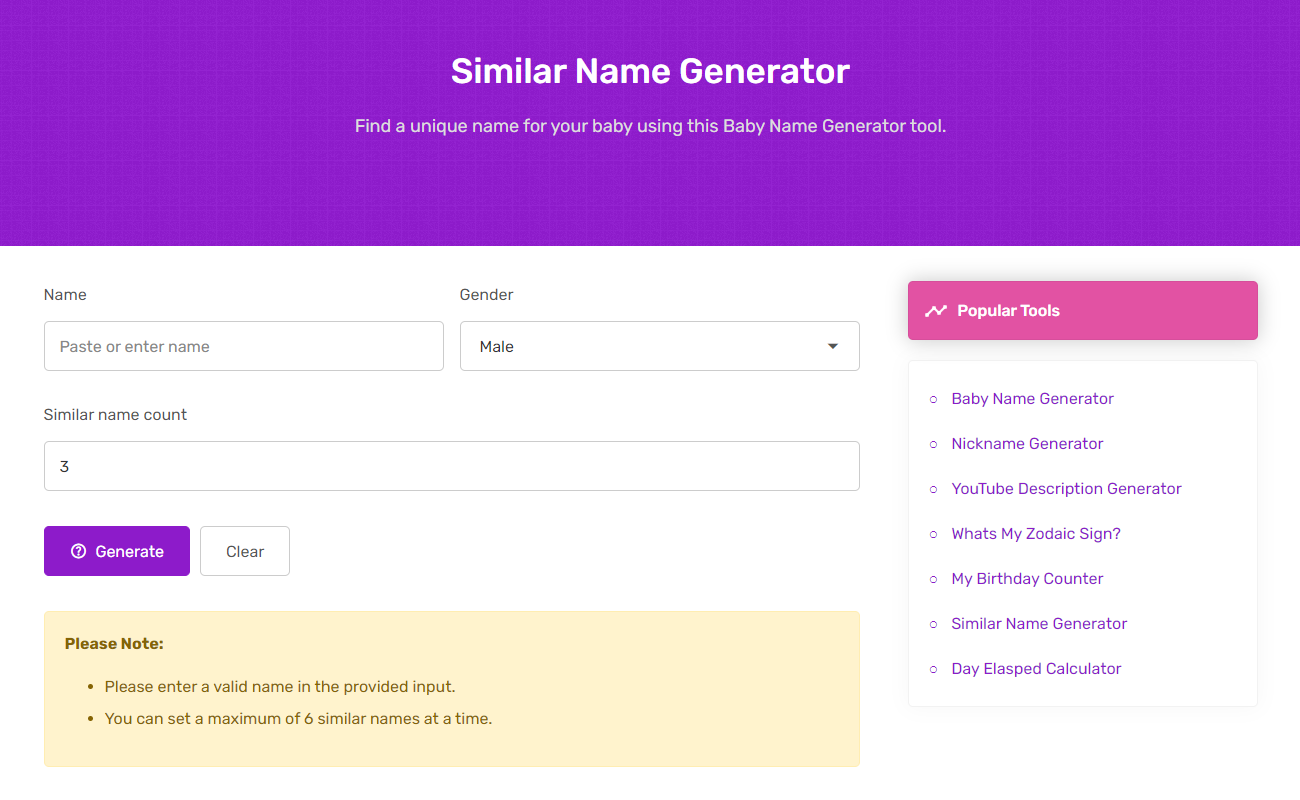Click the bullet icon beside Whats My Zodaic Sign
This screenshot has width=1300, height=800.
(933, 533)
